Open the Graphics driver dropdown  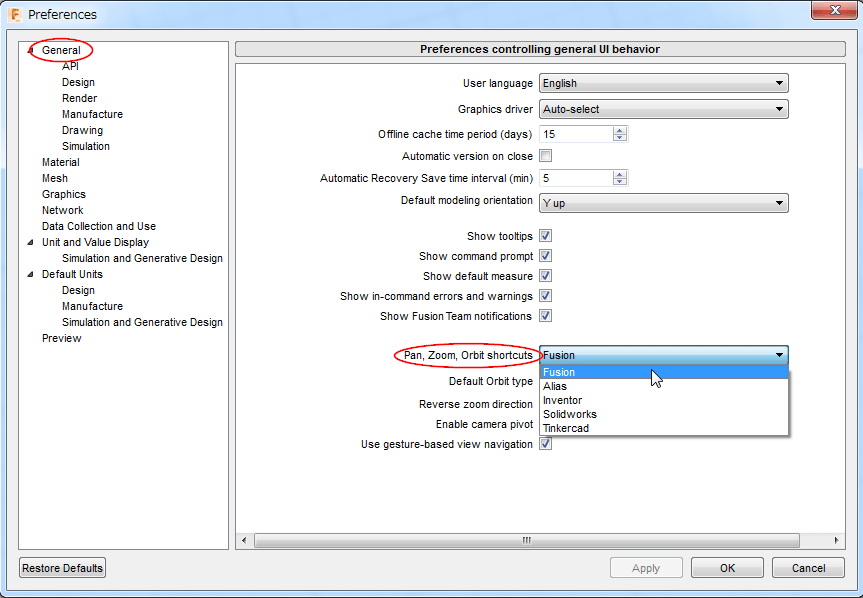coord(780,109)
